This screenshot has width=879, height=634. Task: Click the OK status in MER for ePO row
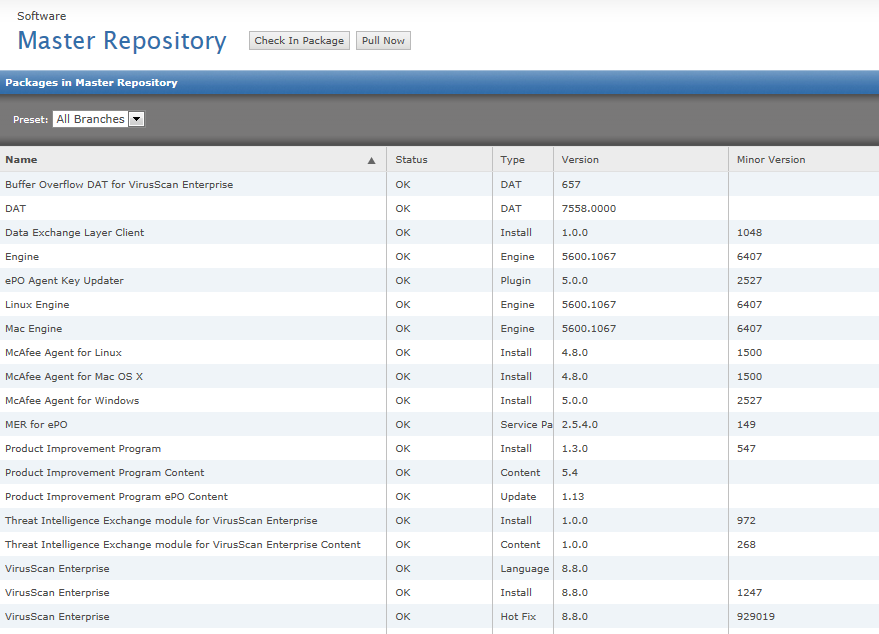(403, 425)
